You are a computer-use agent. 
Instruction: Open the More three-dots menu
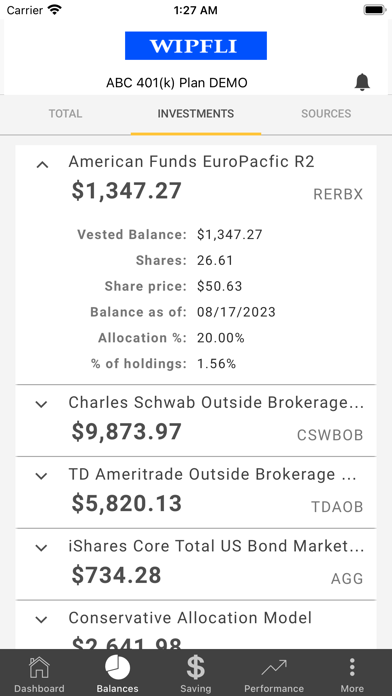[x=352, y=668]
